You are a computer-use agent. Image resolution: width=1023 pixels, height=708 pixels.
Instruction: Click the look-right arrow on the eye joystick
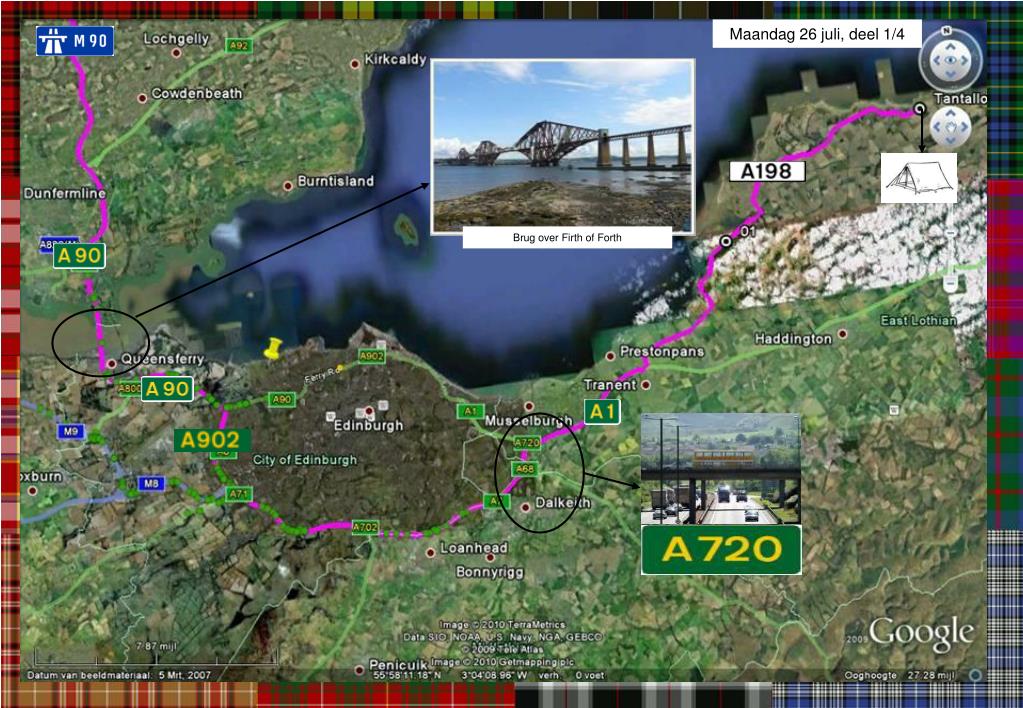pyautogui.click(x=964, y=60)
